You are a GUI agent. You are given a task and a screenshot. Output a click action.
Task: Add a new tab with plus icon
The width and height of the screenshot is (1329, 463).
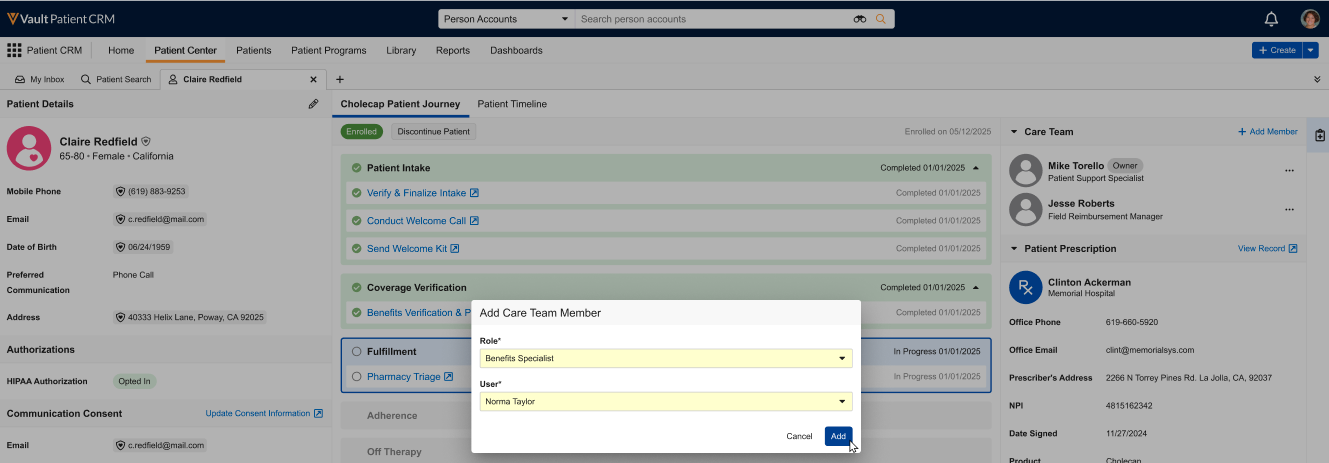(x=339, y=79)
